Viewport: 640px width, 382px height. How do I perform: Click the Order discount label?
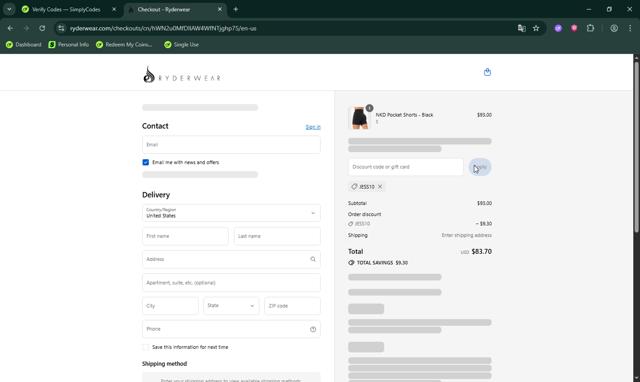(364, 214)
